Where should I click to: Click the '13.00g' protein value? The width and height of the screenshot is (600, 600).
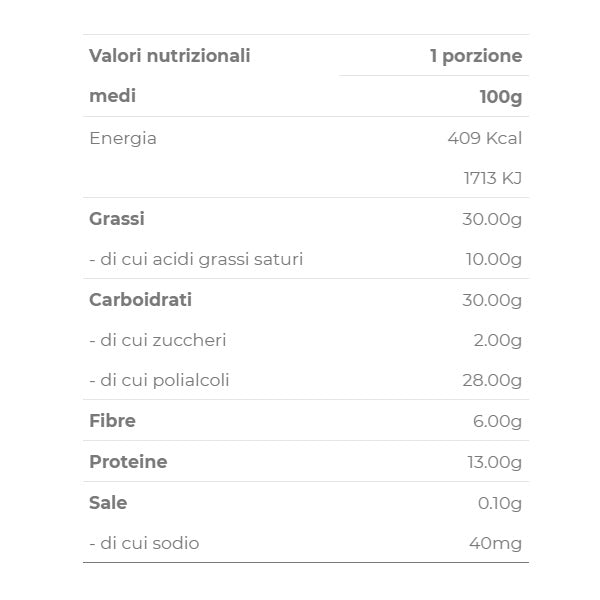coord(494,462)
